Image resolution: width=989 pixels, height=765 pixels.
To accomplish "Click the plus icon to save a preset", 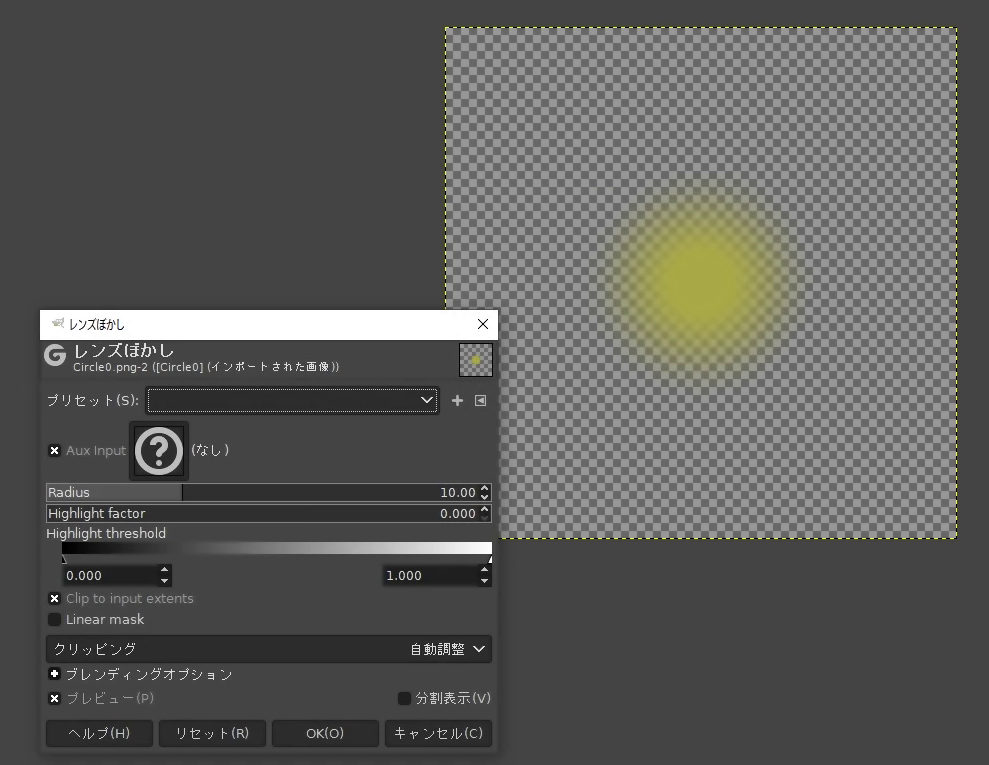I will [x=457, y=400].
